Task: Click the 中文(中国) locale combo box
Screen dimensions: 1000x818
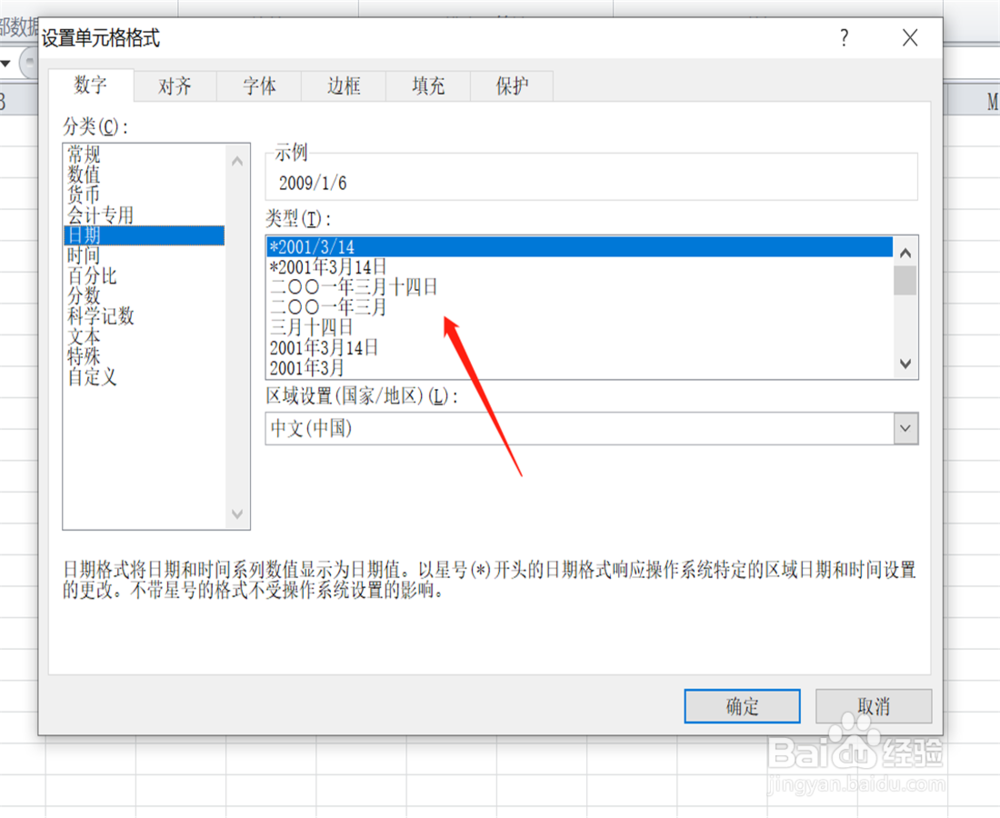Action: click(591, 428)
